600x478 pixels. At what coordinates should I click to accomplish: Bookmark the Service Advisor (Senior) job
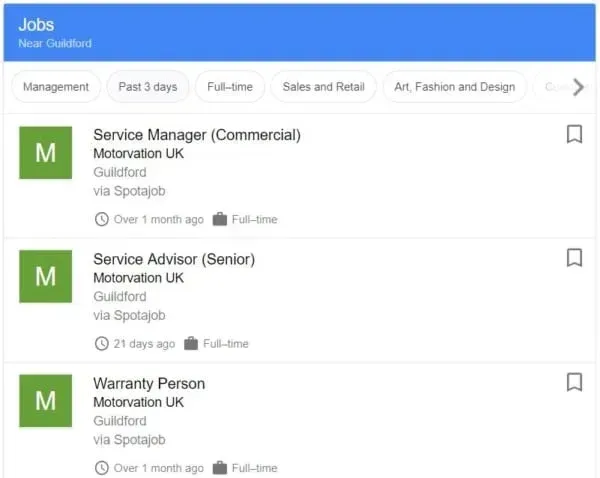click(574, 258)
